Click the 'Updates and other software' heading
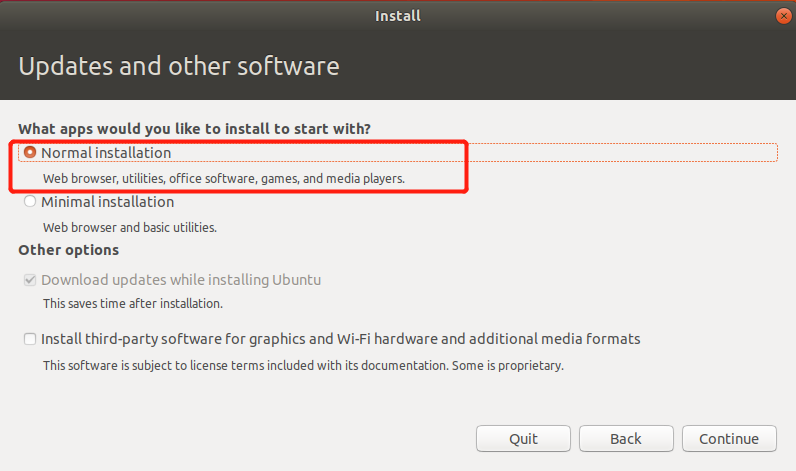 (179, 67)
